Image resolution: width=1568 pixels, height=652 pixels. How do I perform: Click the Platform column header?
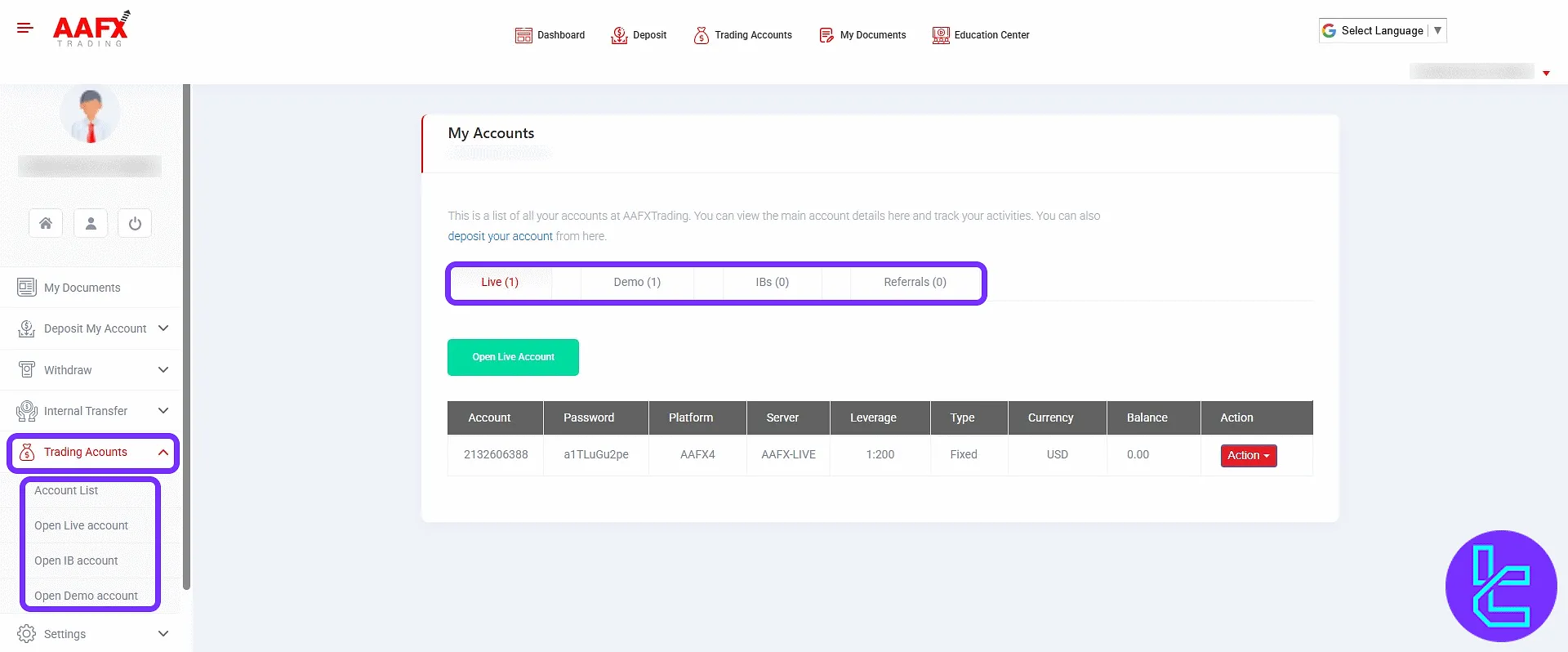tap(697, 418)
